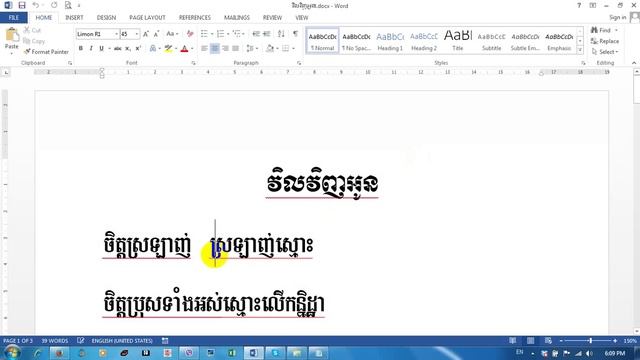This screenshot has height=360, width=640.
Task: Click proofing errors icon in status bar
Action: [81, 340]
